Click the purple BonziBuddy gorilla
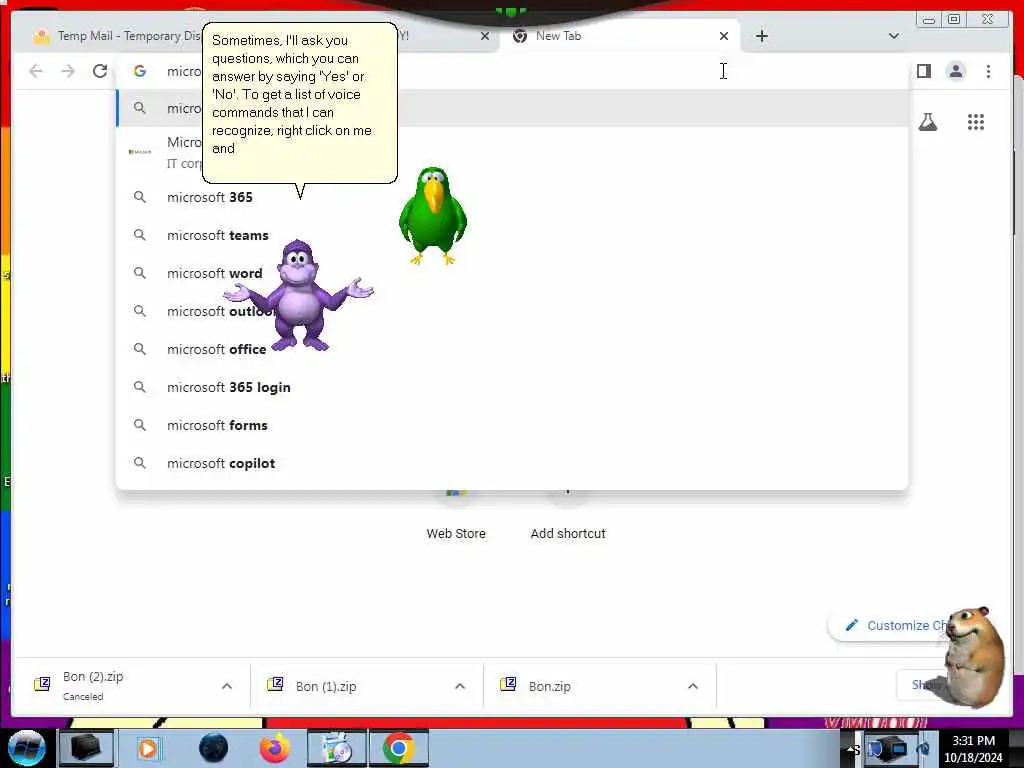 (298, 296)
